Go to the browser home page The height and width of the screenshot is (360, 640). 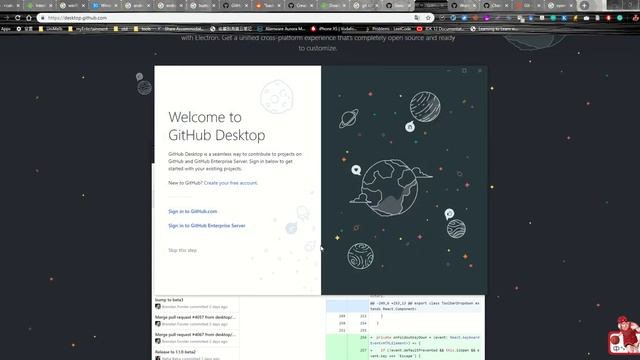tap(29, 18)
